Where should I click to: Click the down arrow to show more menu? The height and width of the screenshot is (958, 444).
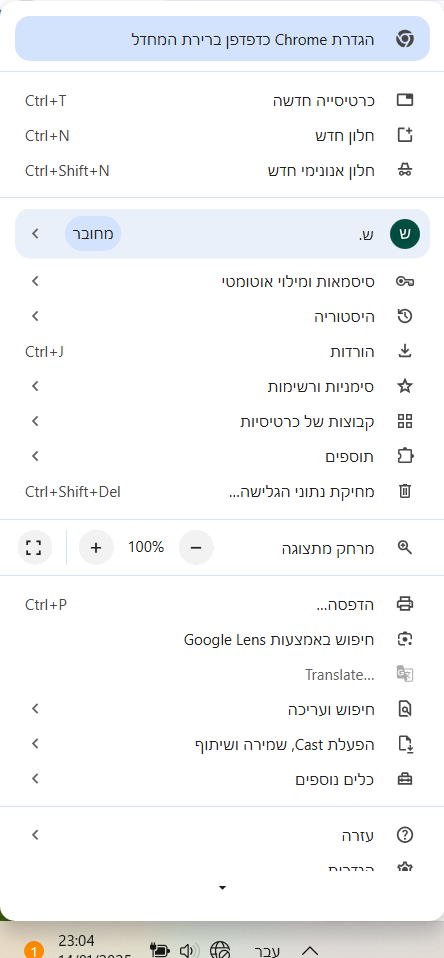click(222, 888)
